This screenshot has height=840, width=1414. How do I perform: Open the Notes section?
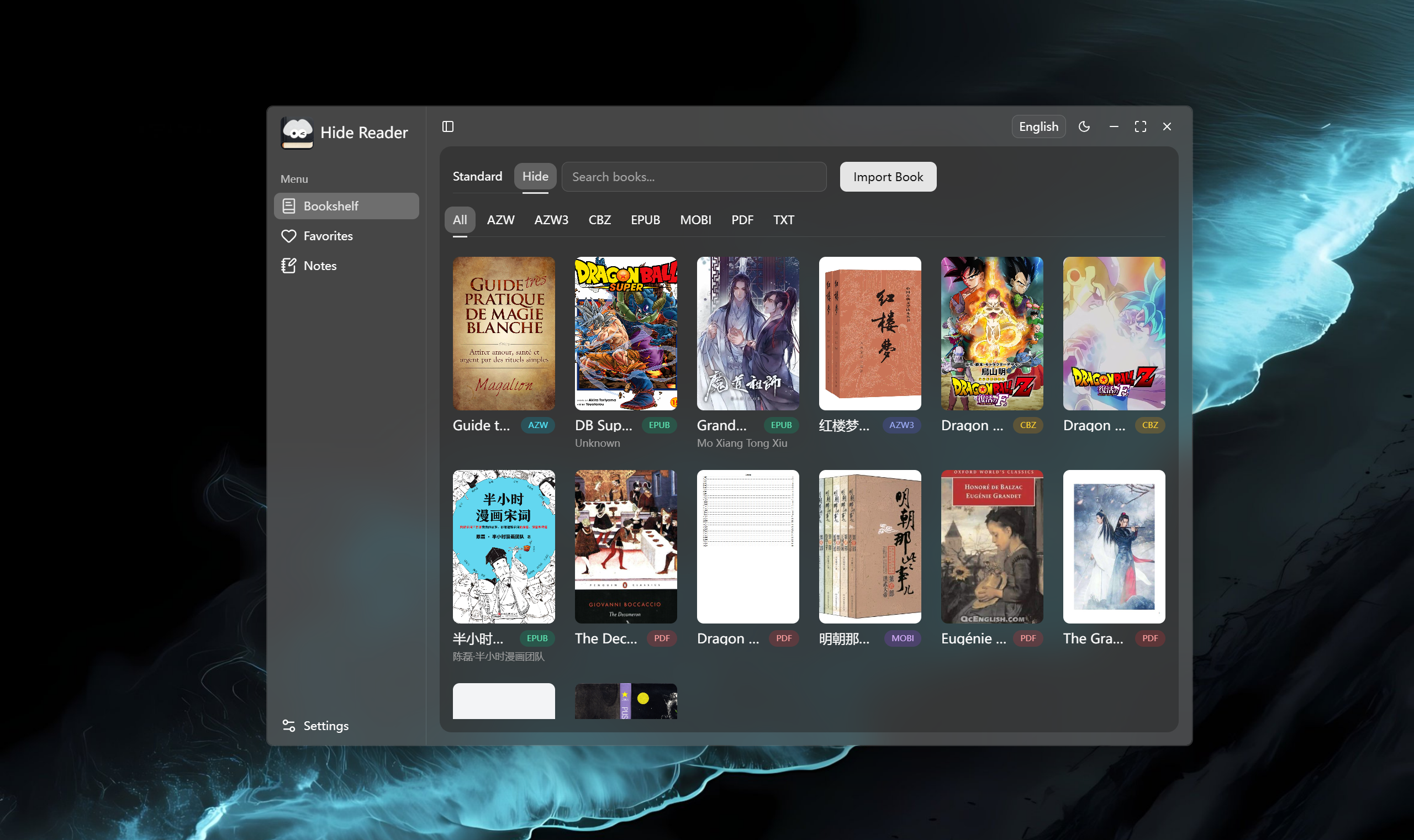tap(320, 266)
